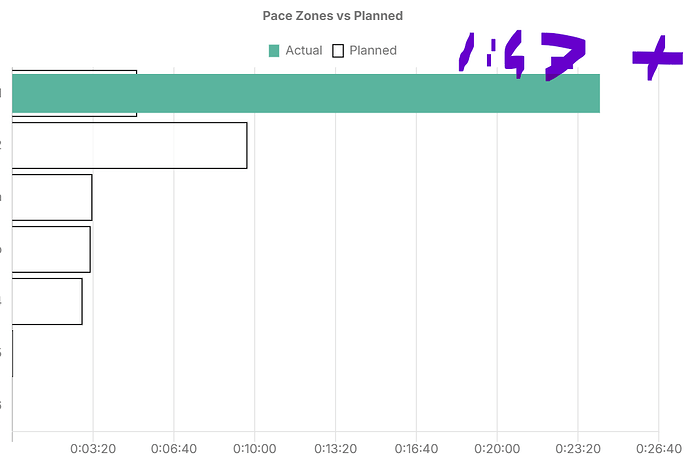
Task: Click the 0:26:40 axis tick label
Action: point(659,449)
